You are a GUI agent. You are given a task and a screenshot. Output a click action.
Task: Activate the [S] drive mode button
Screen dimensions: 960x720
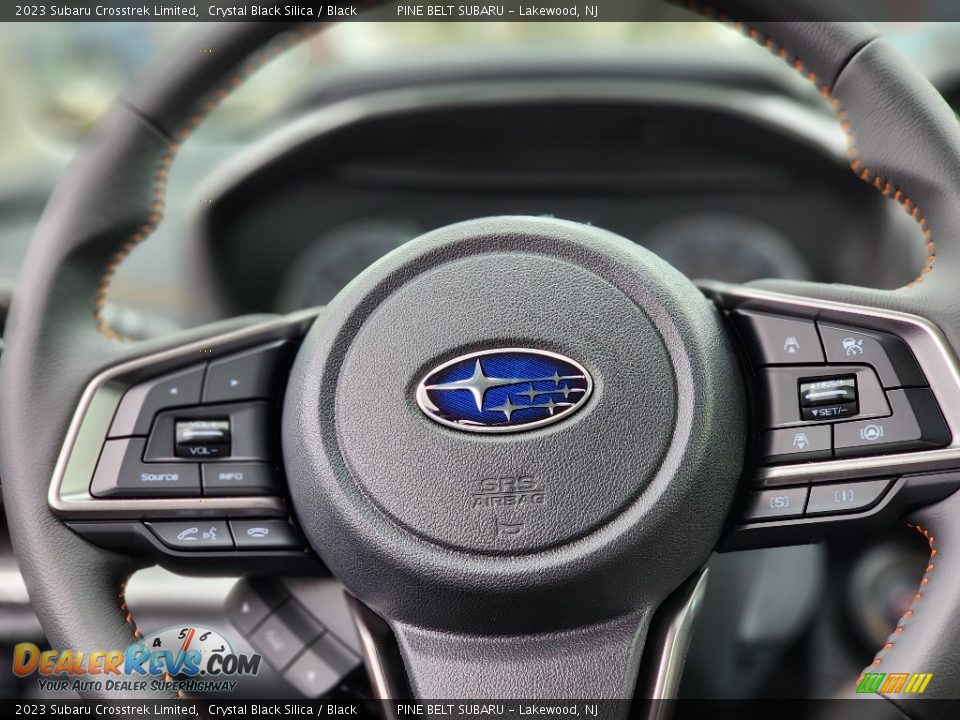point(779,502)
